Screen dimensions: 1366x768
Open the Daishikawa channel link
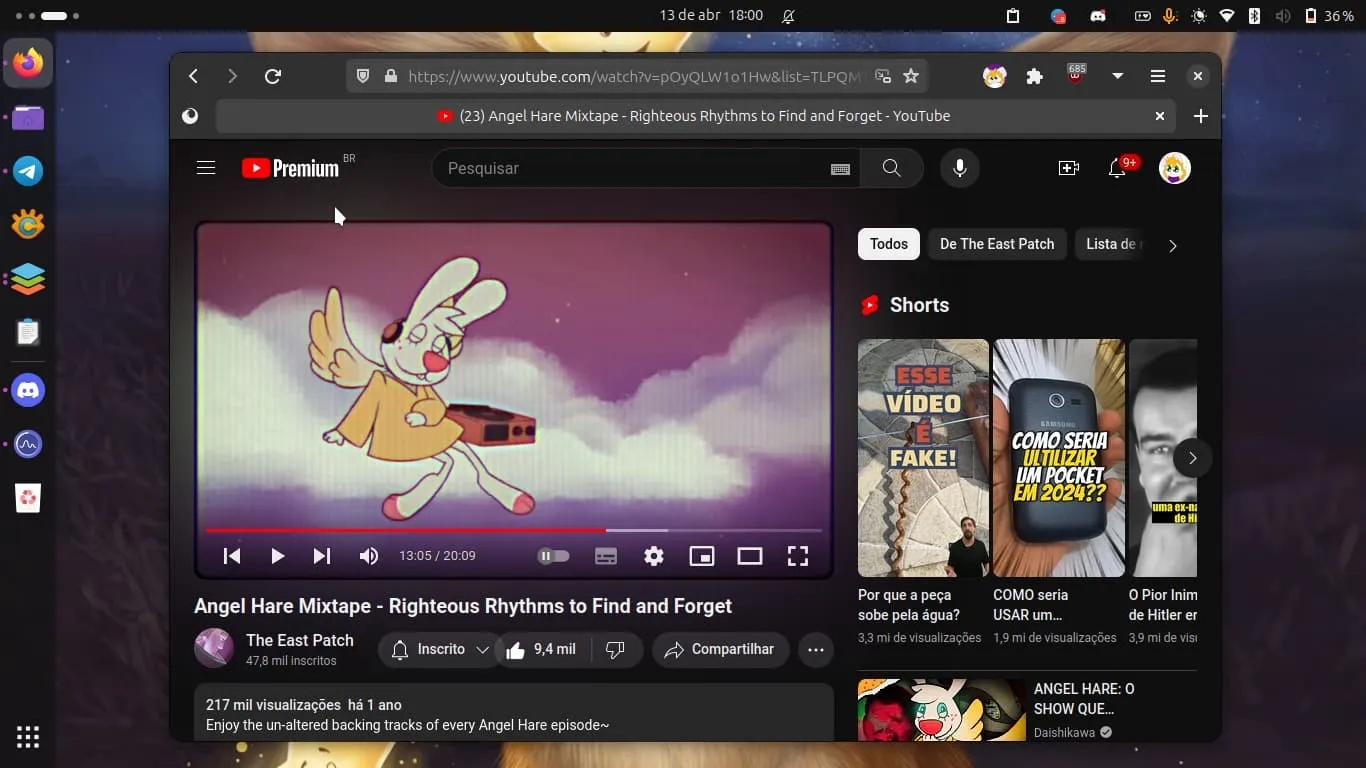click(1066, 732)
